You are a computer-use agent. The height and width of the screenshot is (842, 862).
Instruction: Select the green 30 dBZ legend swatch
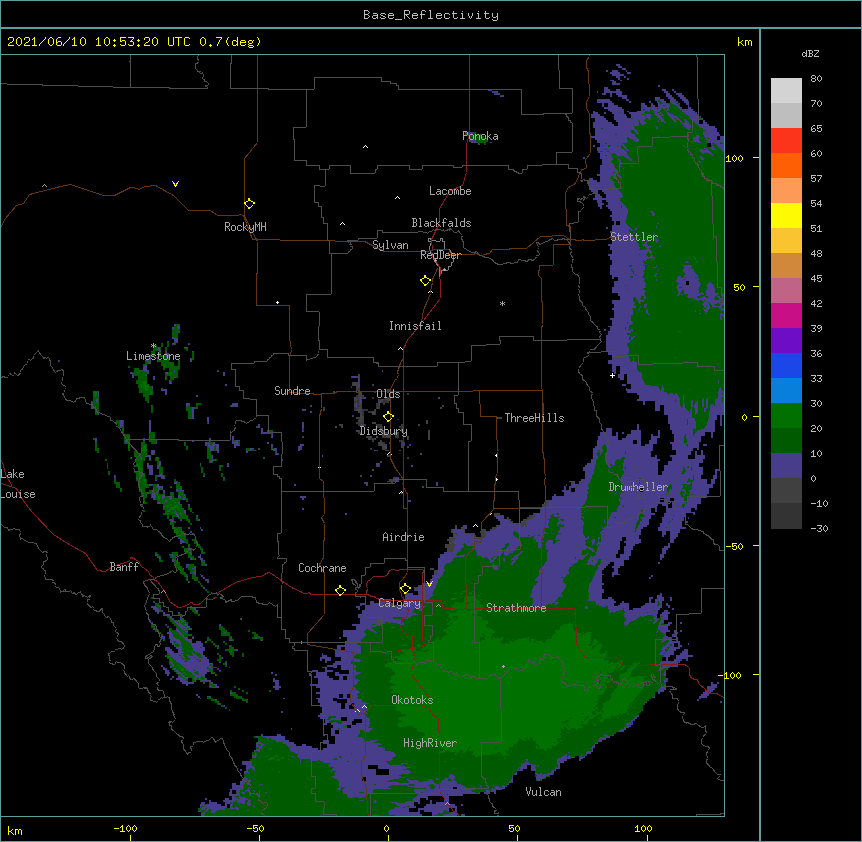[x=786, y=416]
